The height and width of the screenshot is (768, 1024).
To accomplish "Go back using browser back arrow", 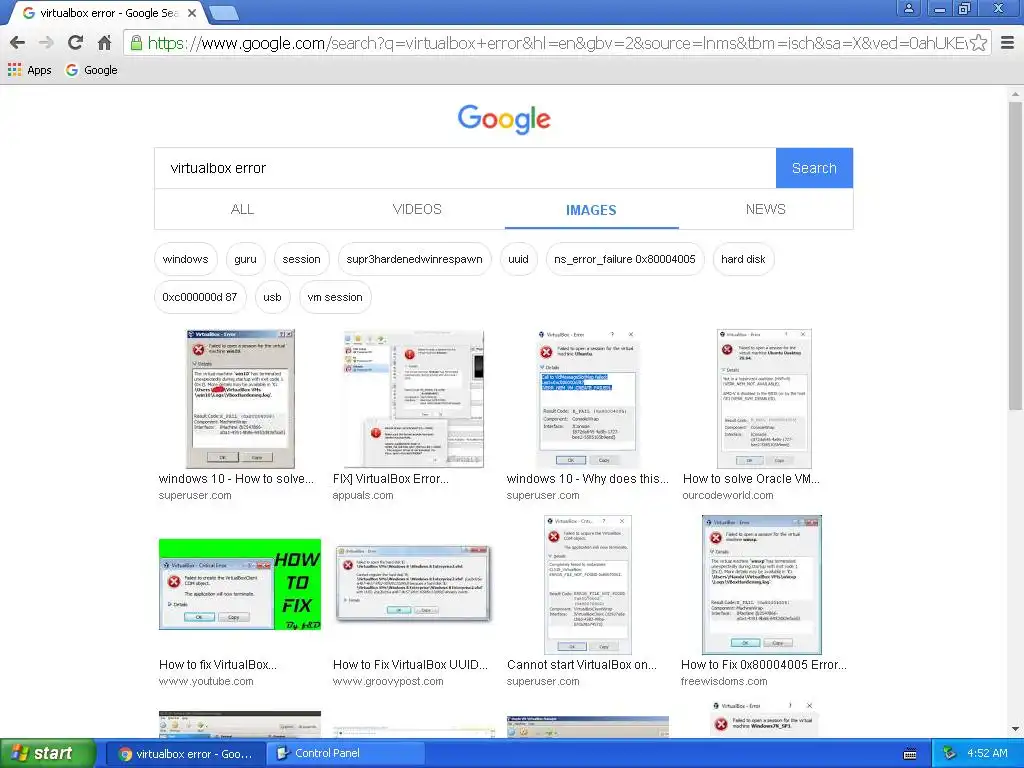I will point(18,43).
